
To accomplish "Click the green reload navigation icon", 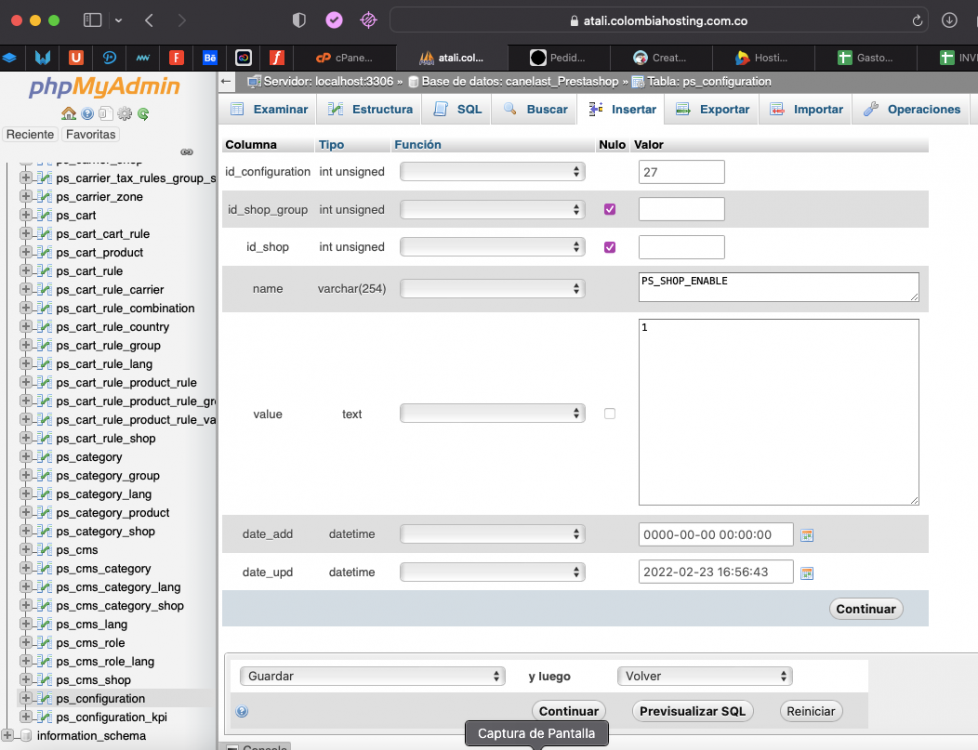I will click(144, 114).
